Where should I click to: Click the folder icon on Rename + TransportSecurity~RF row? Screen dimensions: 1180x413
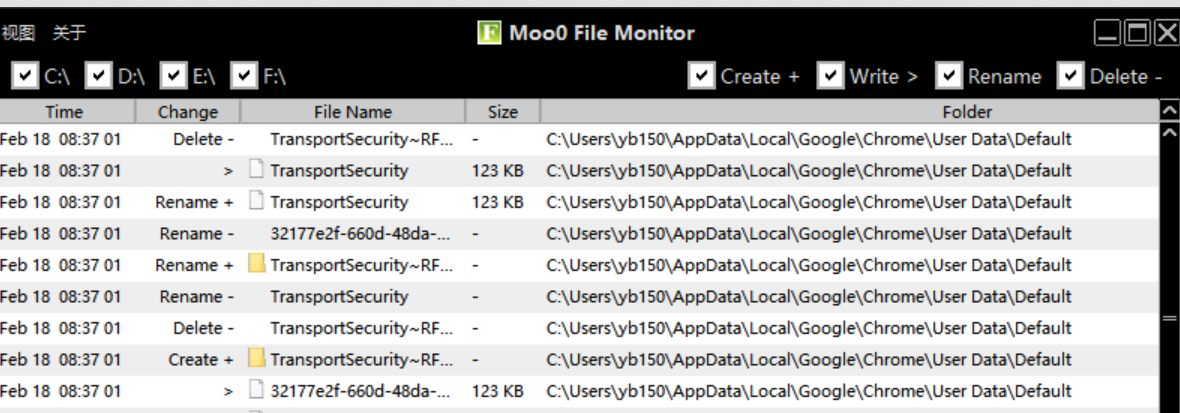[256, 265]
